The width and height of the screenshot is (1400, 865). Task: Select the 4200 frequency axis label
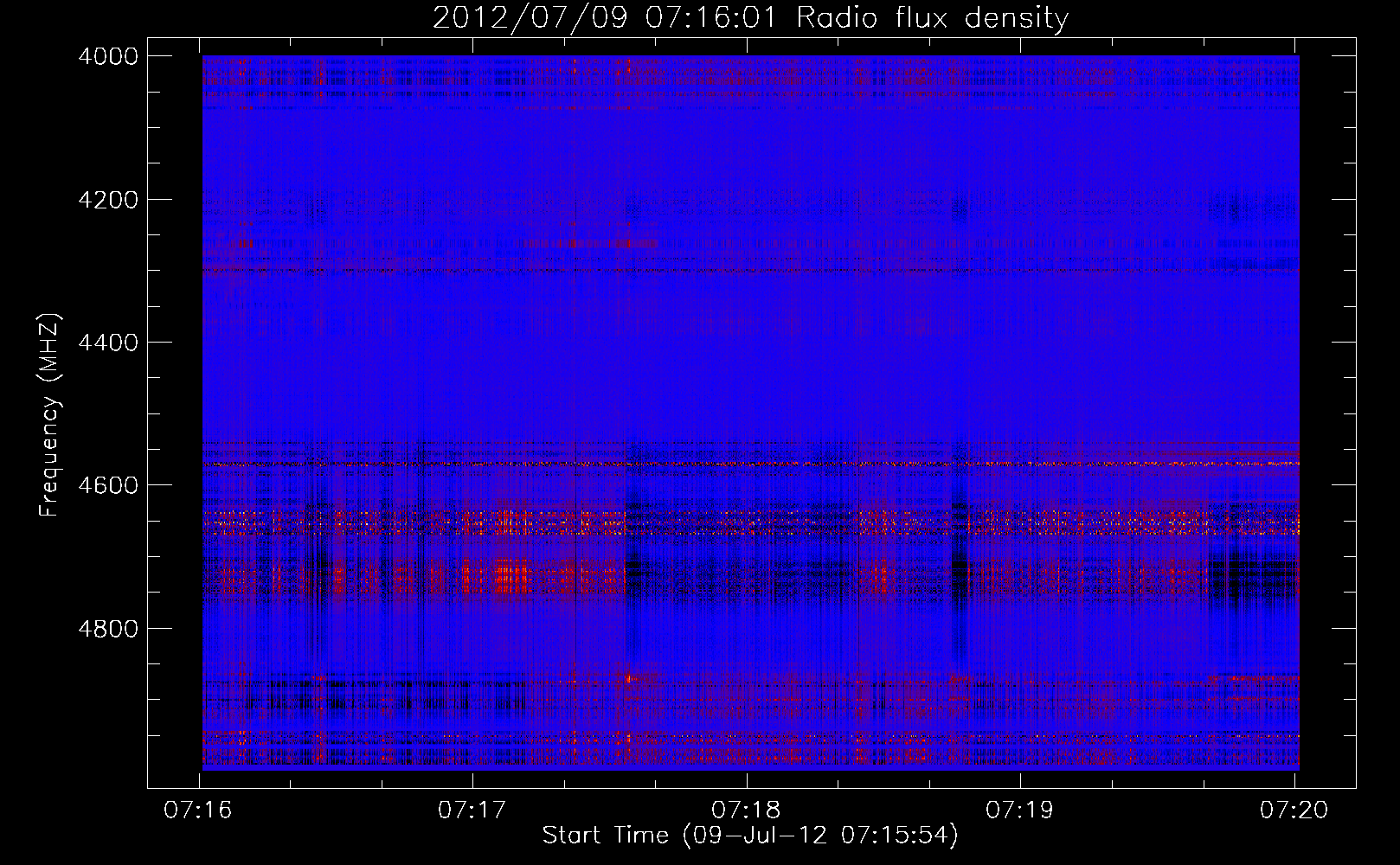108,200
